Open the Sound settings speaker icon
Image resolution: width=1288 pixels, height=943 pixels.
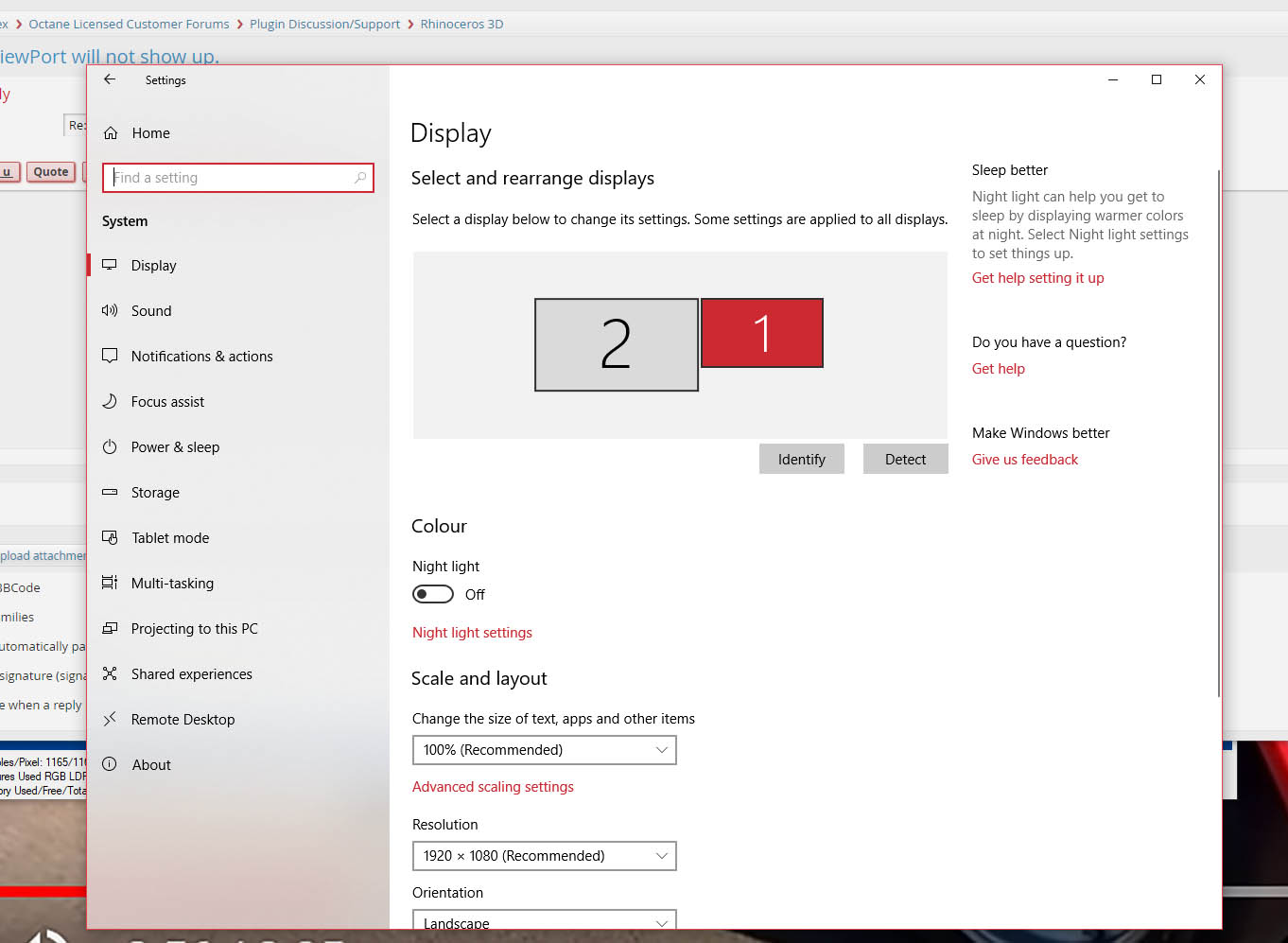(x=110, y=310)
